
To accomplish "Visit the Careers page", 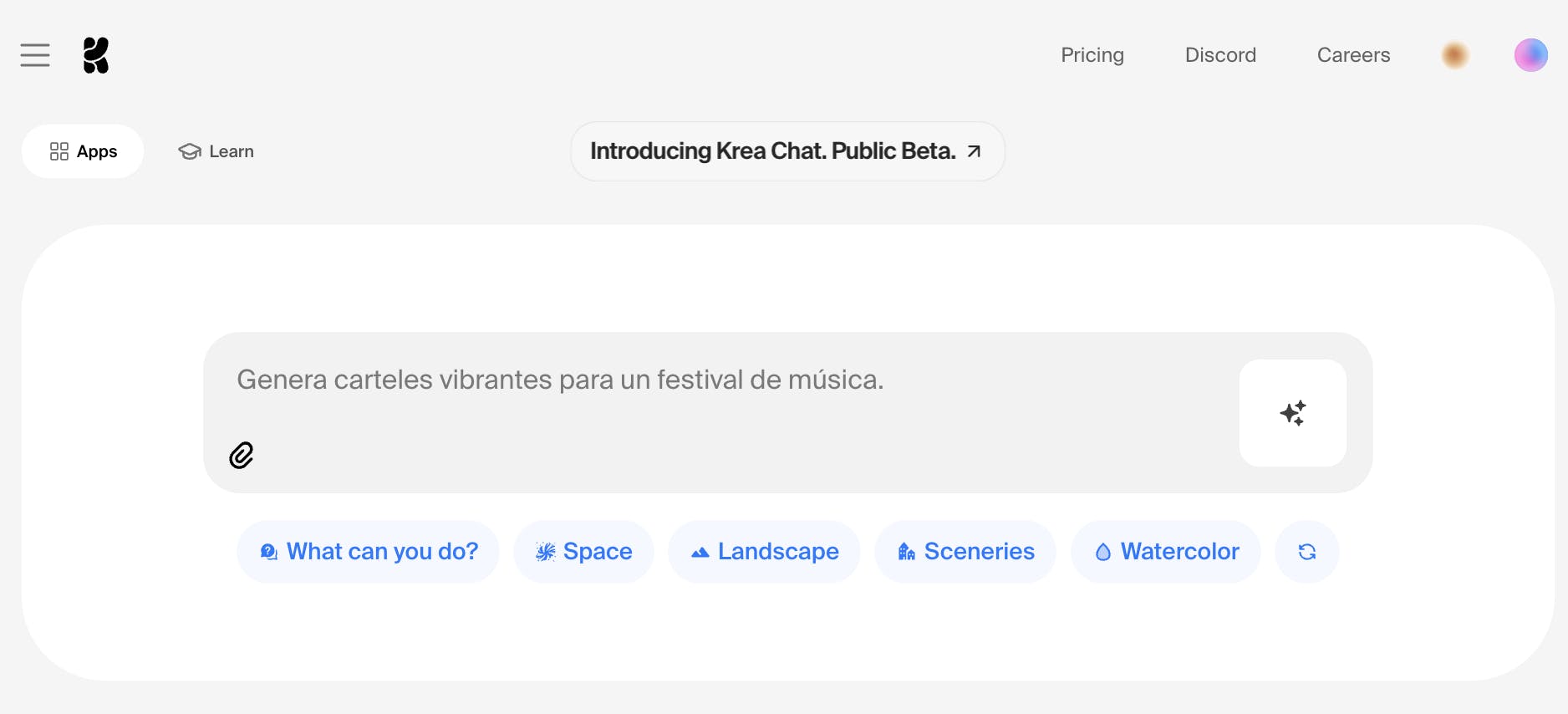I will tap(1353, 55).
